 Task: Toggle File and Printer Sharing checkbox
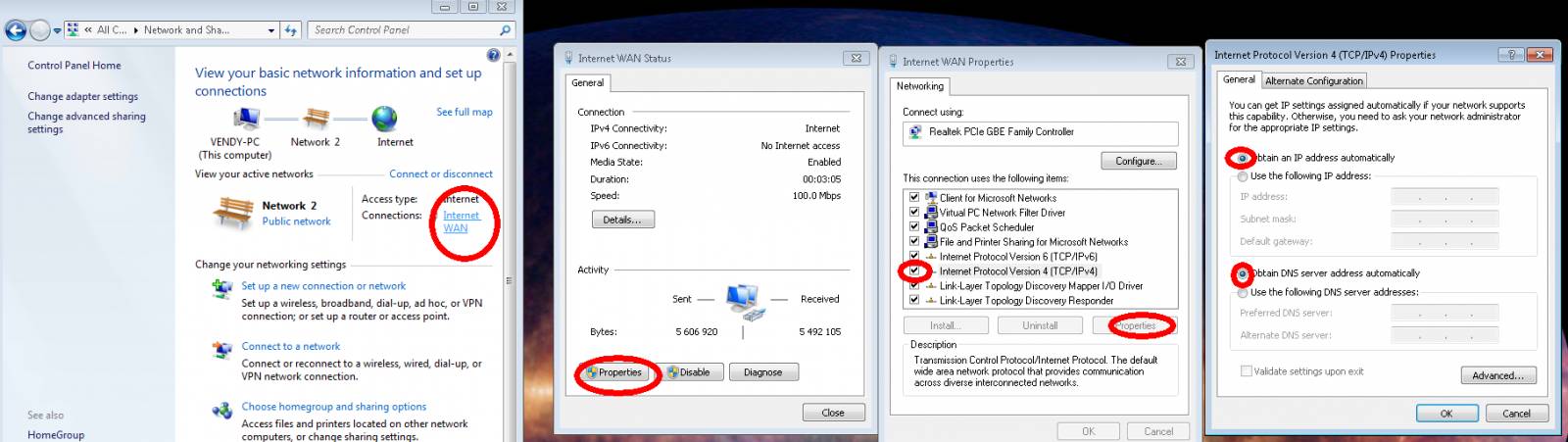914,241
